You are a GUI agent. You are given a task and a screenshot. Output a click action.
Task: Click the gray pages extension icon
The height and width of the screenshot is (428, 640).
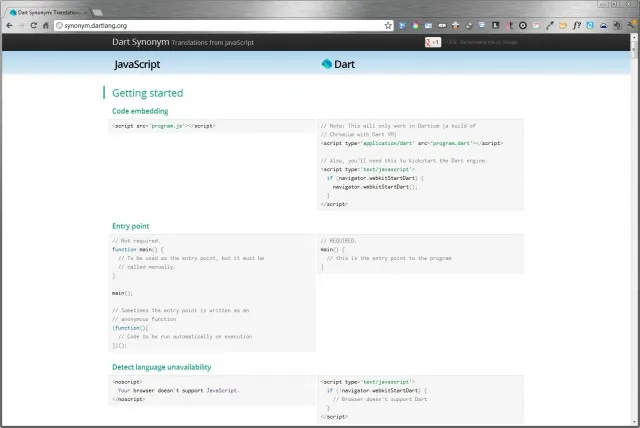tap(617, 25)
